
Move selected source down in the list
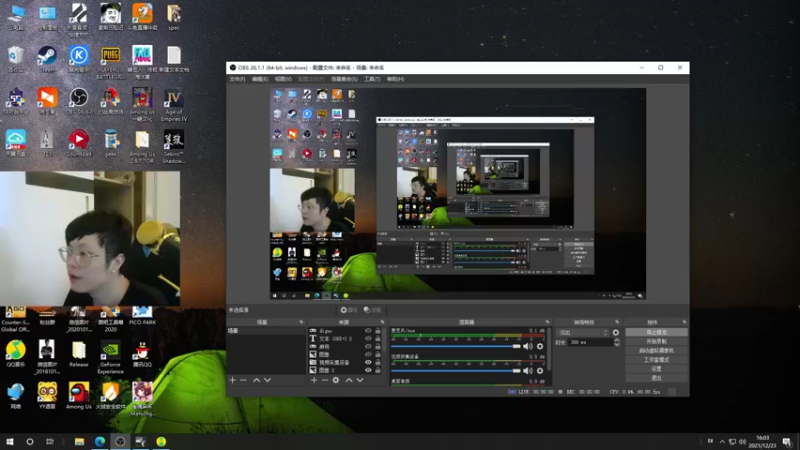360,380
